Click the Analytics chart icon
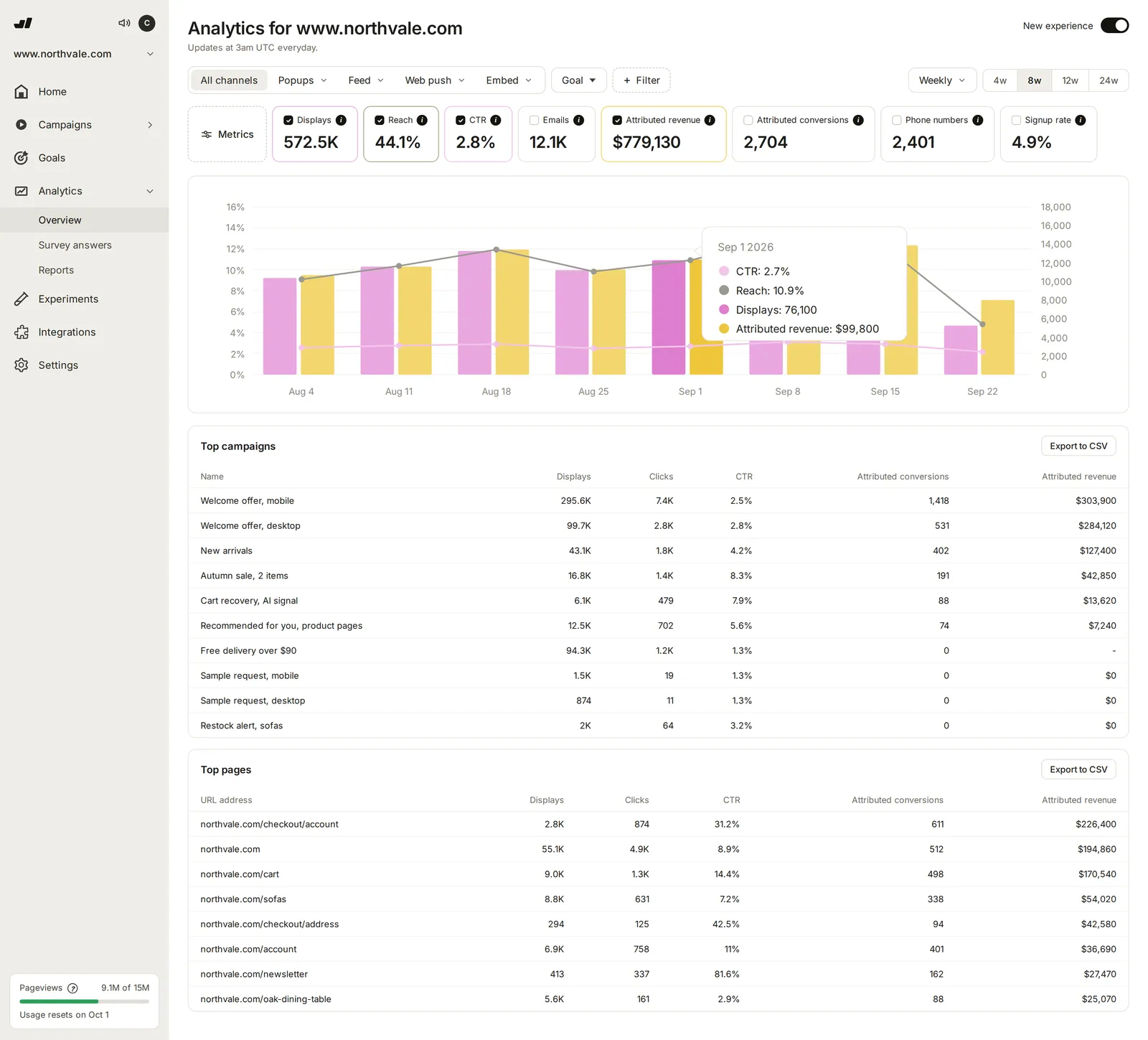This screenshot has height=1040, width=1148. pyautogui.click(x=22, y=191)
